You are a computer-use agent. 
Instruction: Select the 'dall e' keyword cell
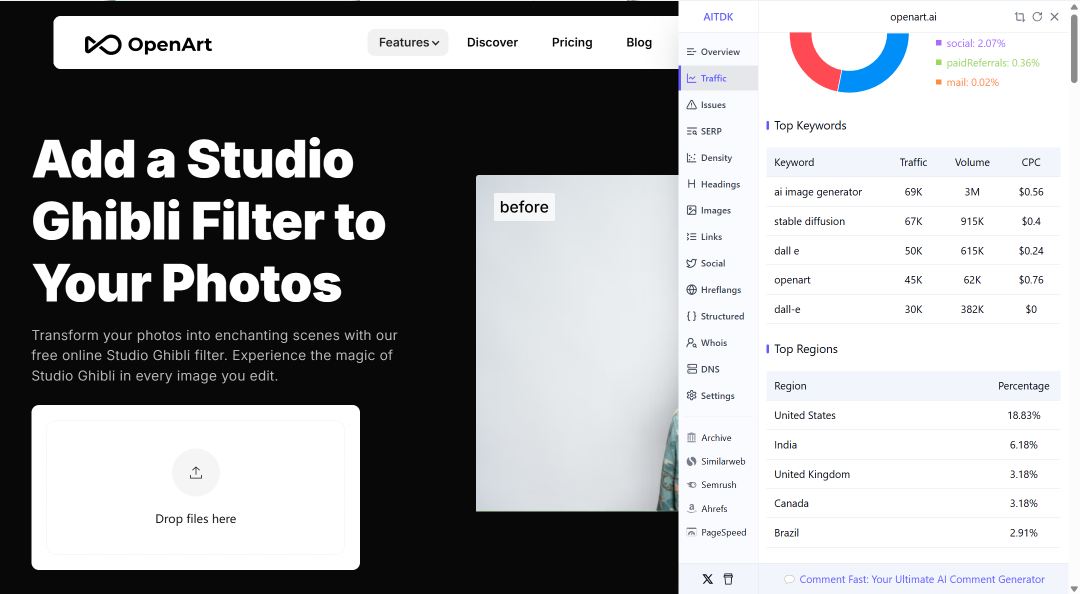coord(787,251)
